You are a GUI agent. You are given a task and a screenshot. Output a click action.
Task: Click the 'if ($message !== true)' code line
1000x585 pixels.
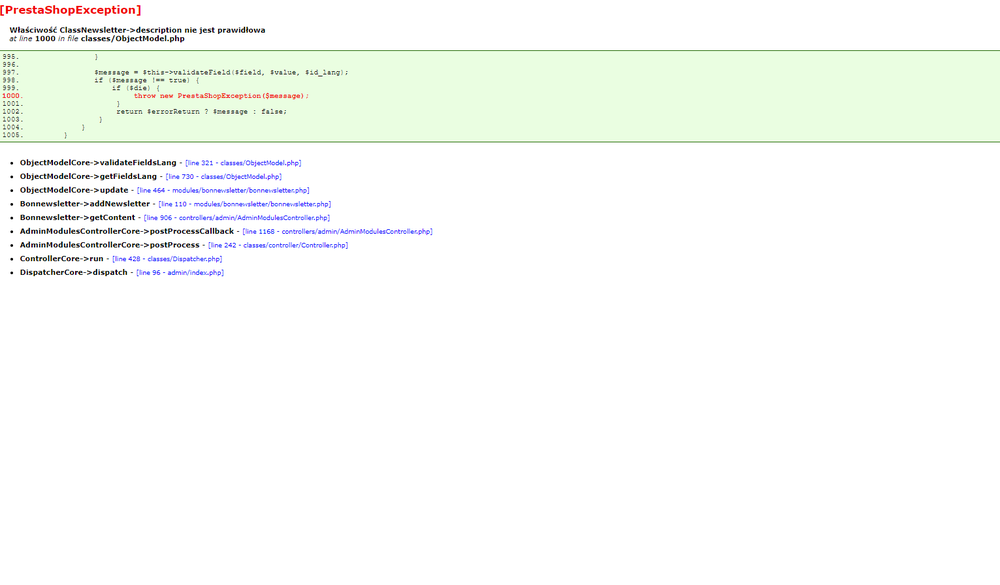147,80
